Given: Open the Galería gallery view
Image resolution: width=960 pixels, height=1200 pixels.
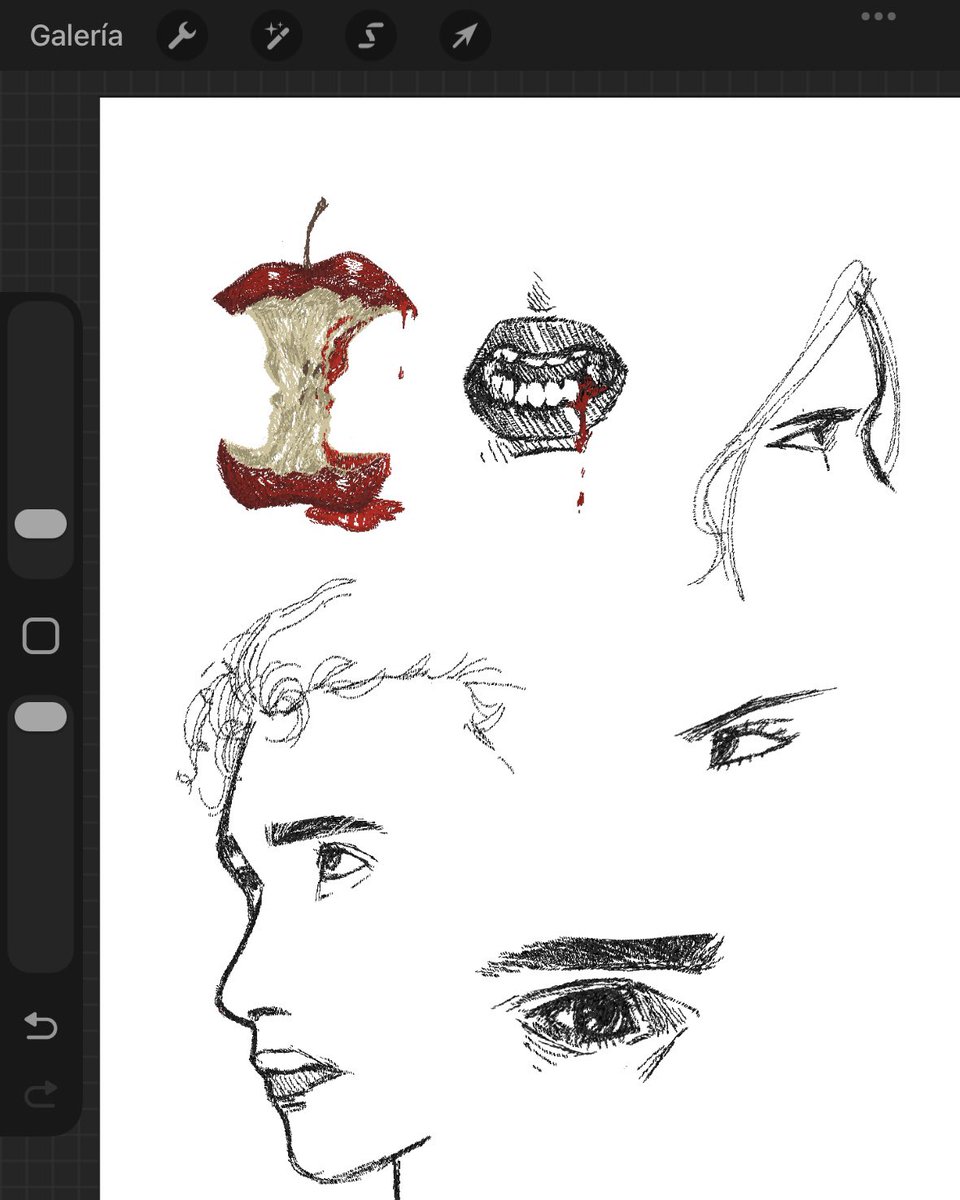Looking at the screenshot, I should pyautogui.click(x=76, y=36).
